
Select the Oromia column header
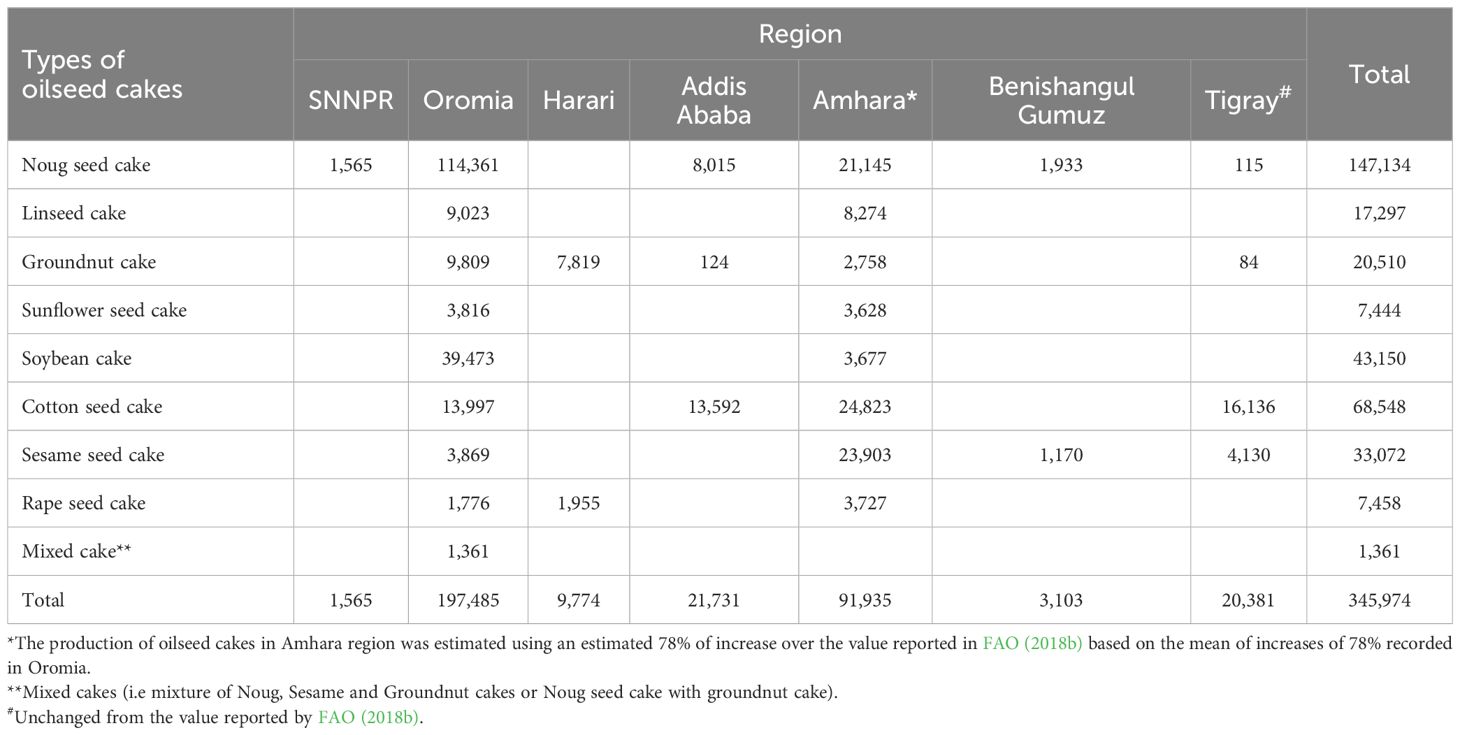[468, 100]
